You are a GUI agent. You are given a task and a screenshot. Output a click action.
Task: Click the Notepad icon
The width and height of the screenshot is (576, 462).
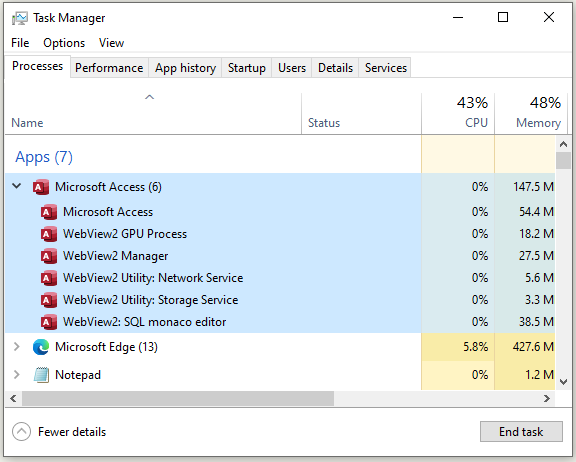(x=41, y=375)
